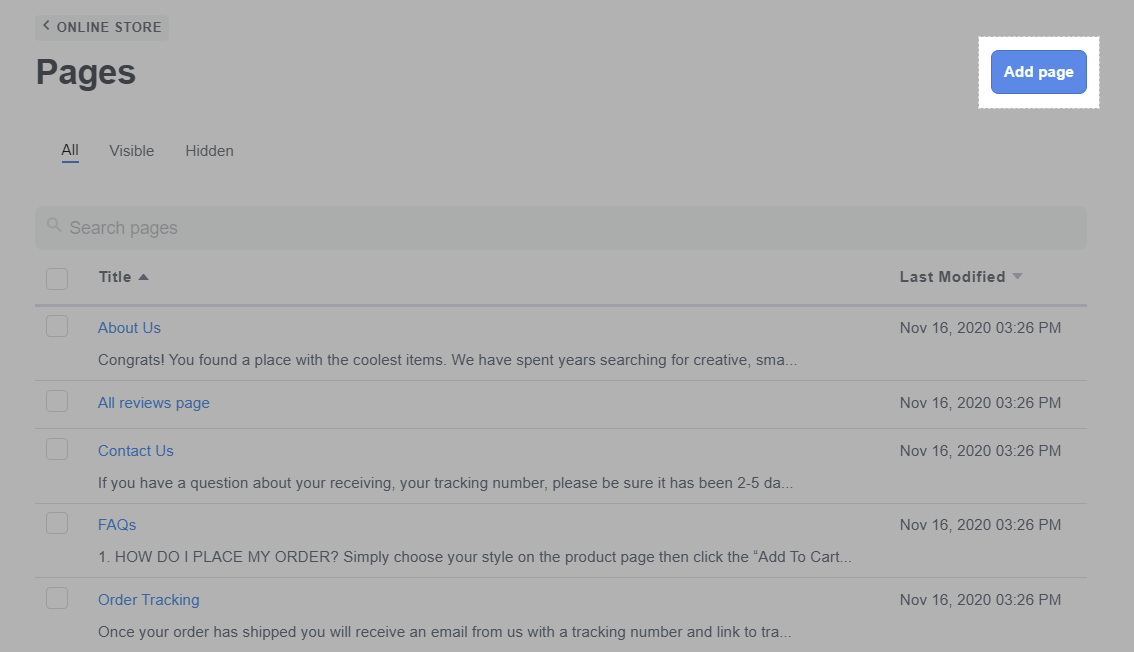
Task: Switch to the Hidden tab
Action: point(209,151)
